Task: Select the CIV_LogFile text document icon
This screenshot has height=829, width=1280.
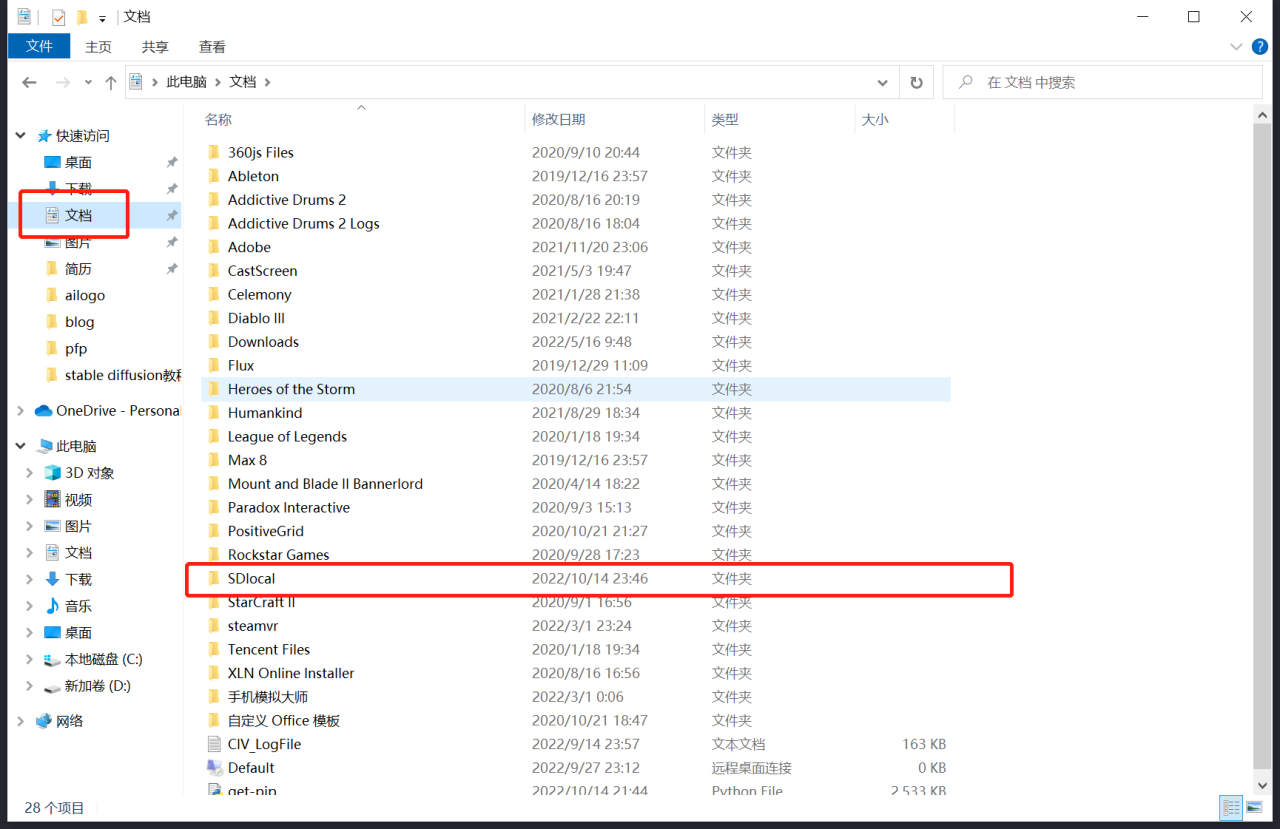Action: (213, 744)
